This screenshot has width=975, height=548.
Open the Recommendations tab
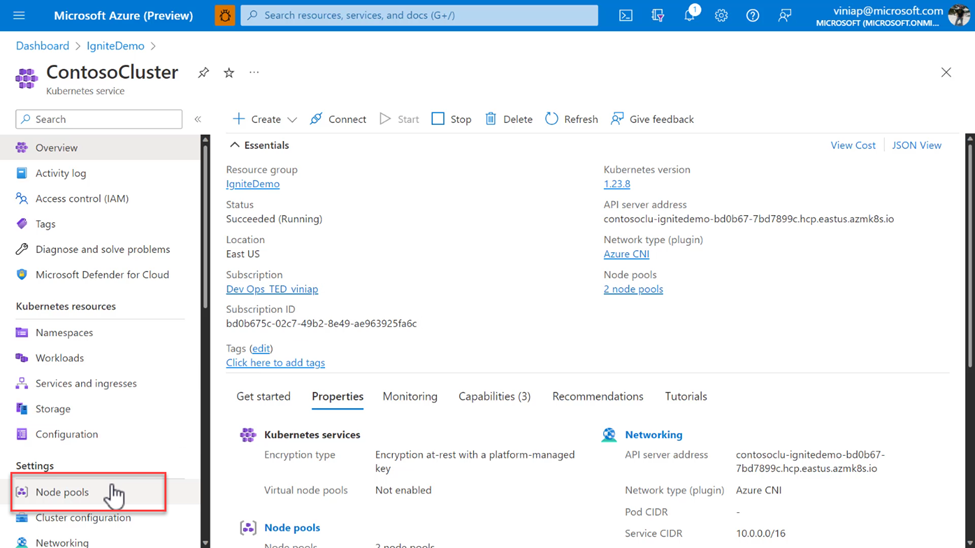tap(598, 396)
